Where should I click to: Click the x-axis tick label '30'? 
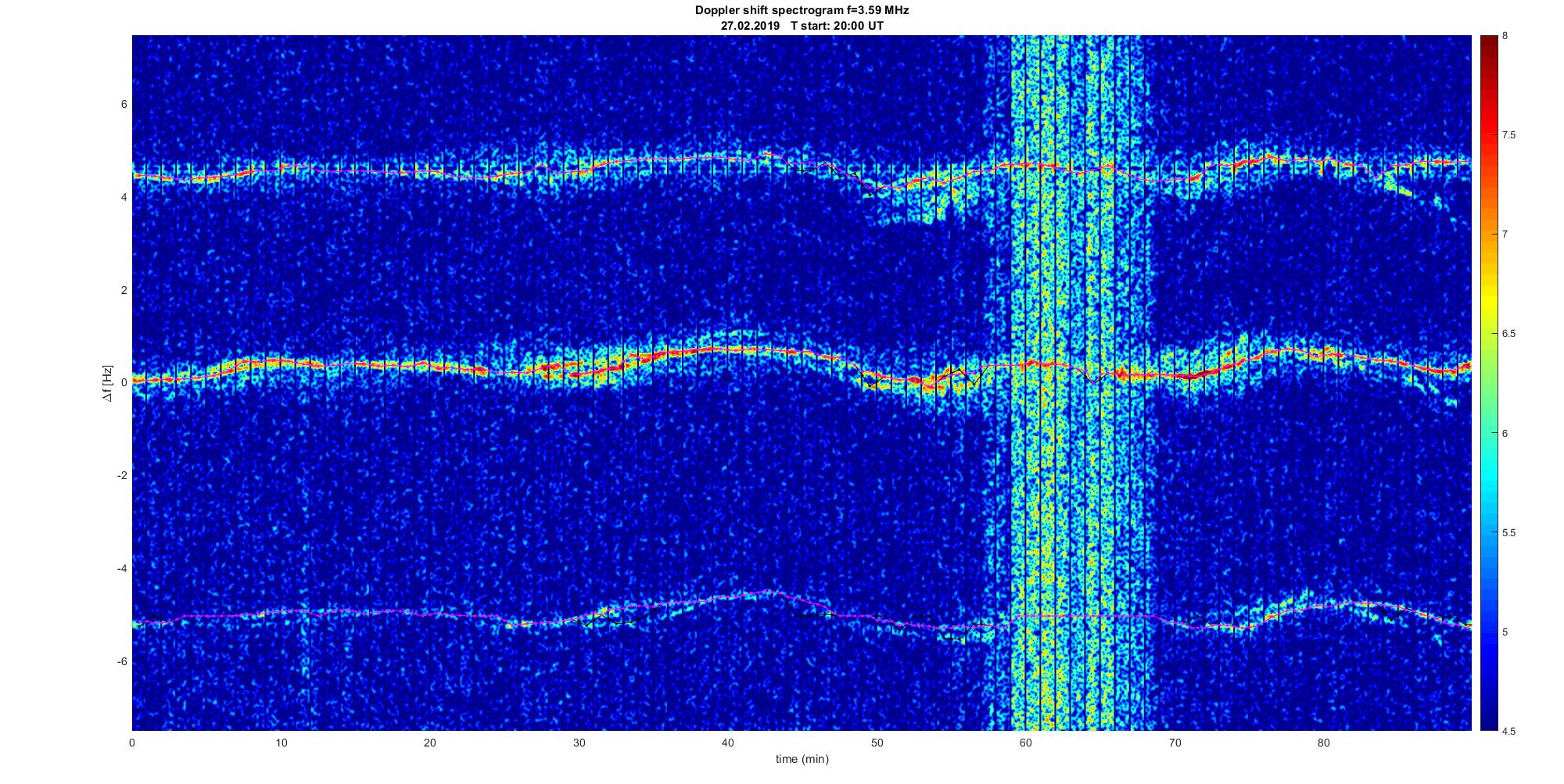pyautogui.click(x=579, y=742)
